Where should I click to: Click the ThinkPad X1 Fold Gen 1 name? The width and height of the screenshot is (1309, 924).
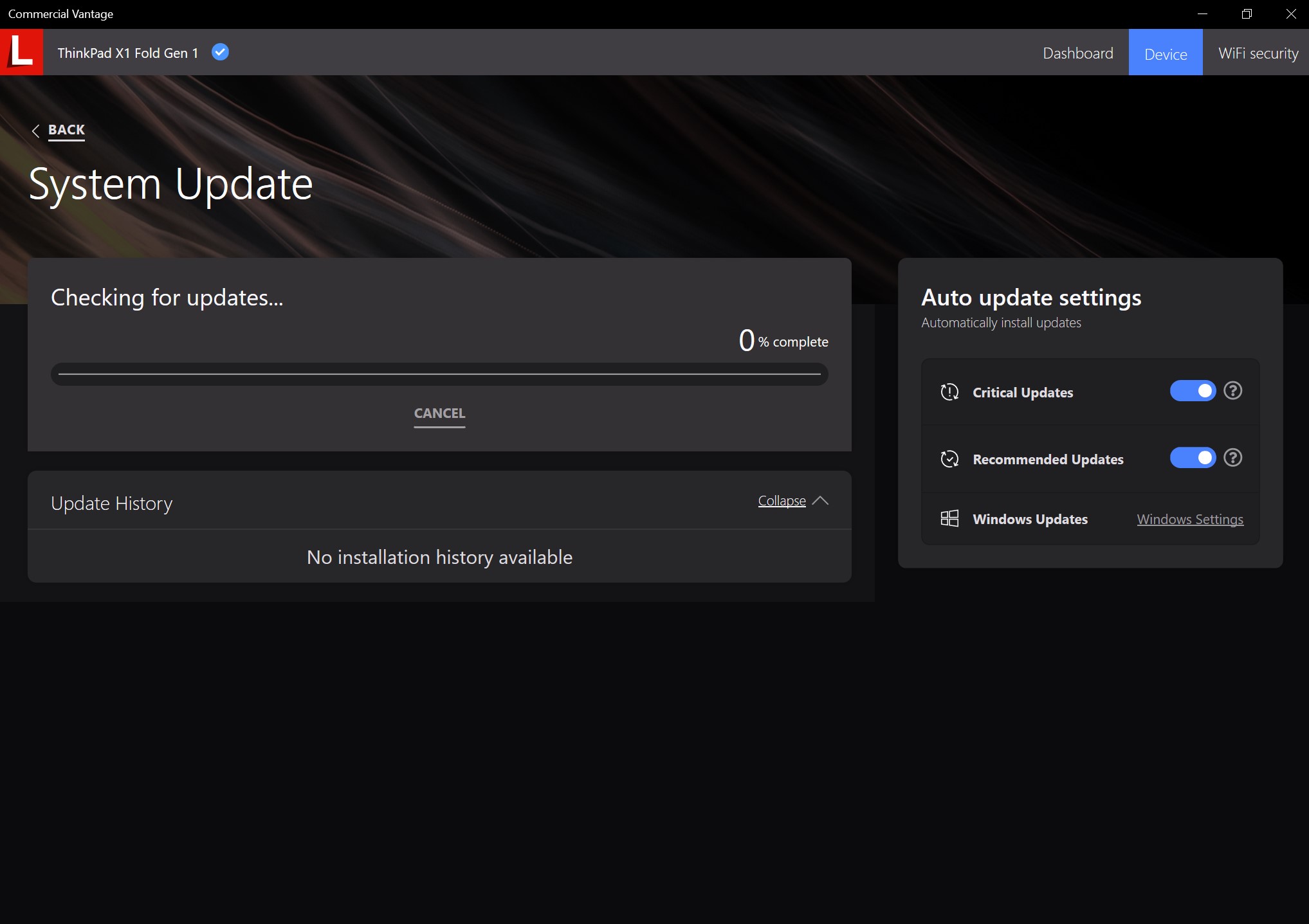tap(127, 53)
